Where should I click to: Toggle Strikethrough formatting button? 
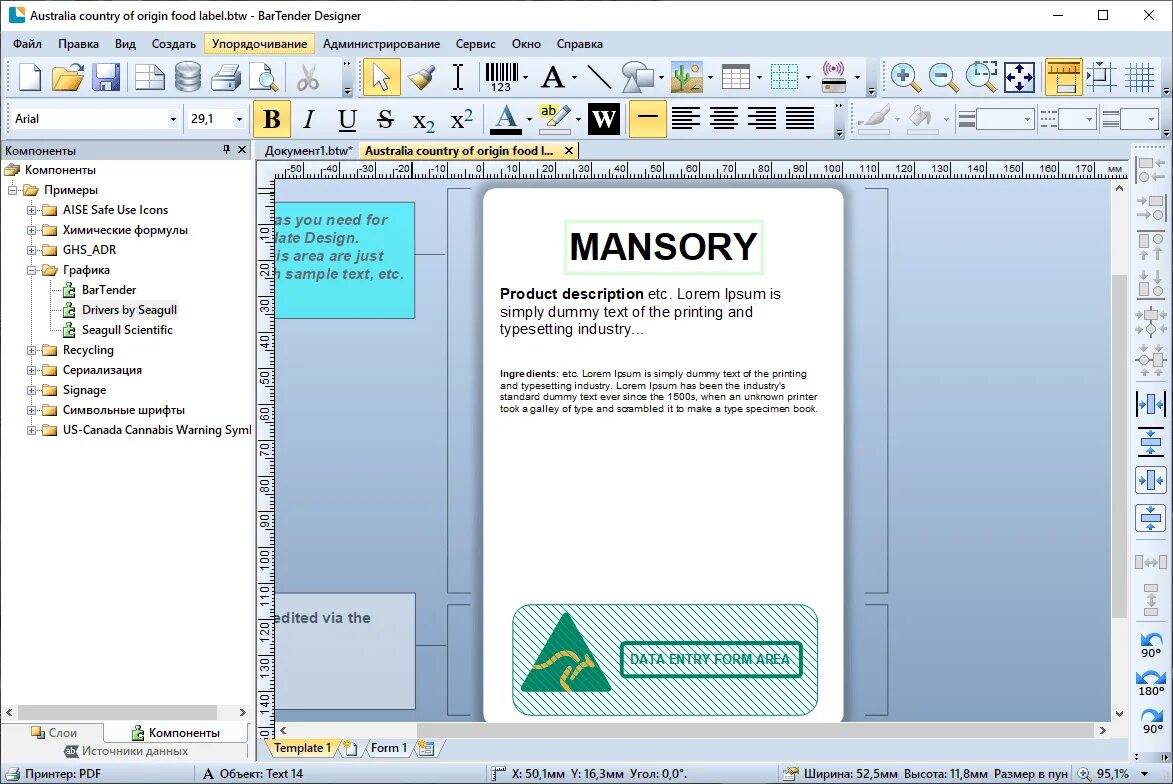385,119
